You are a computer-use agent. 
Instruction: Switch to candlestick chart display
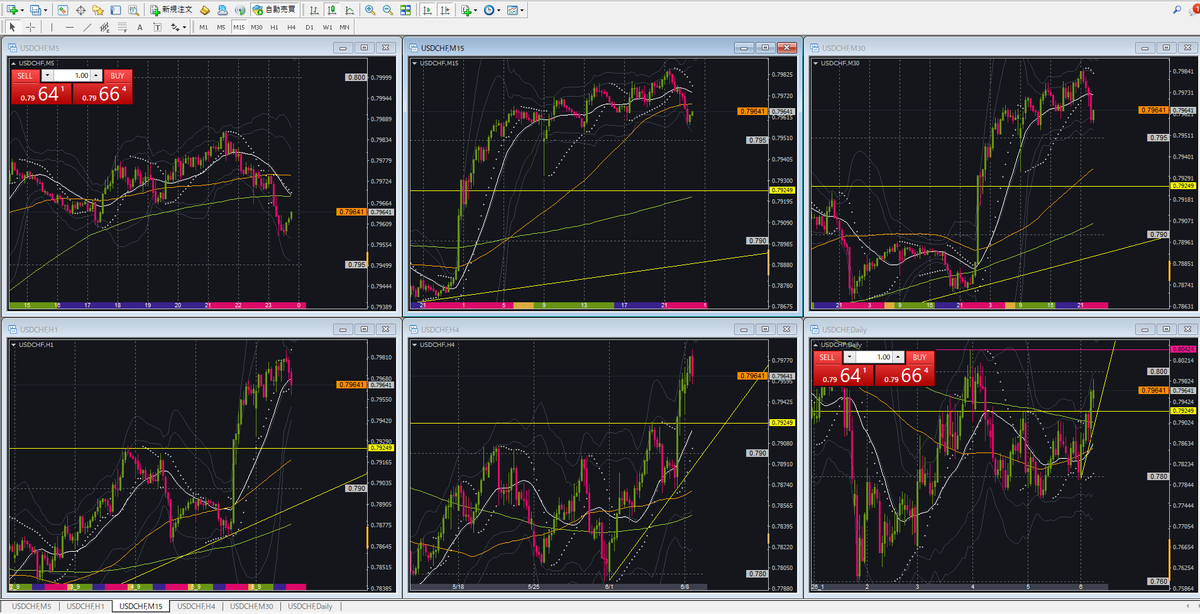(x=332, y=9)
